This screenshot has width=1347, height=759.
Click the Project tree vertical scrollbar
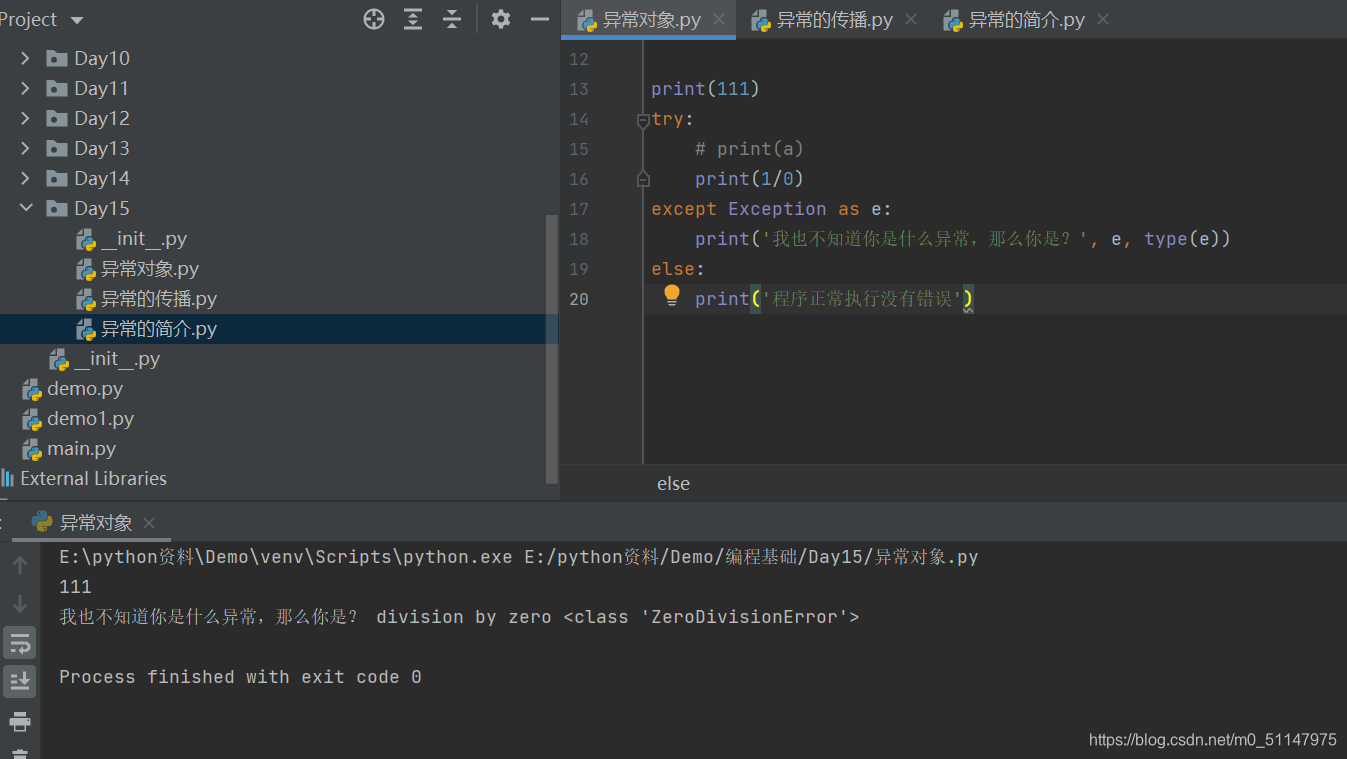pos(551,349)
